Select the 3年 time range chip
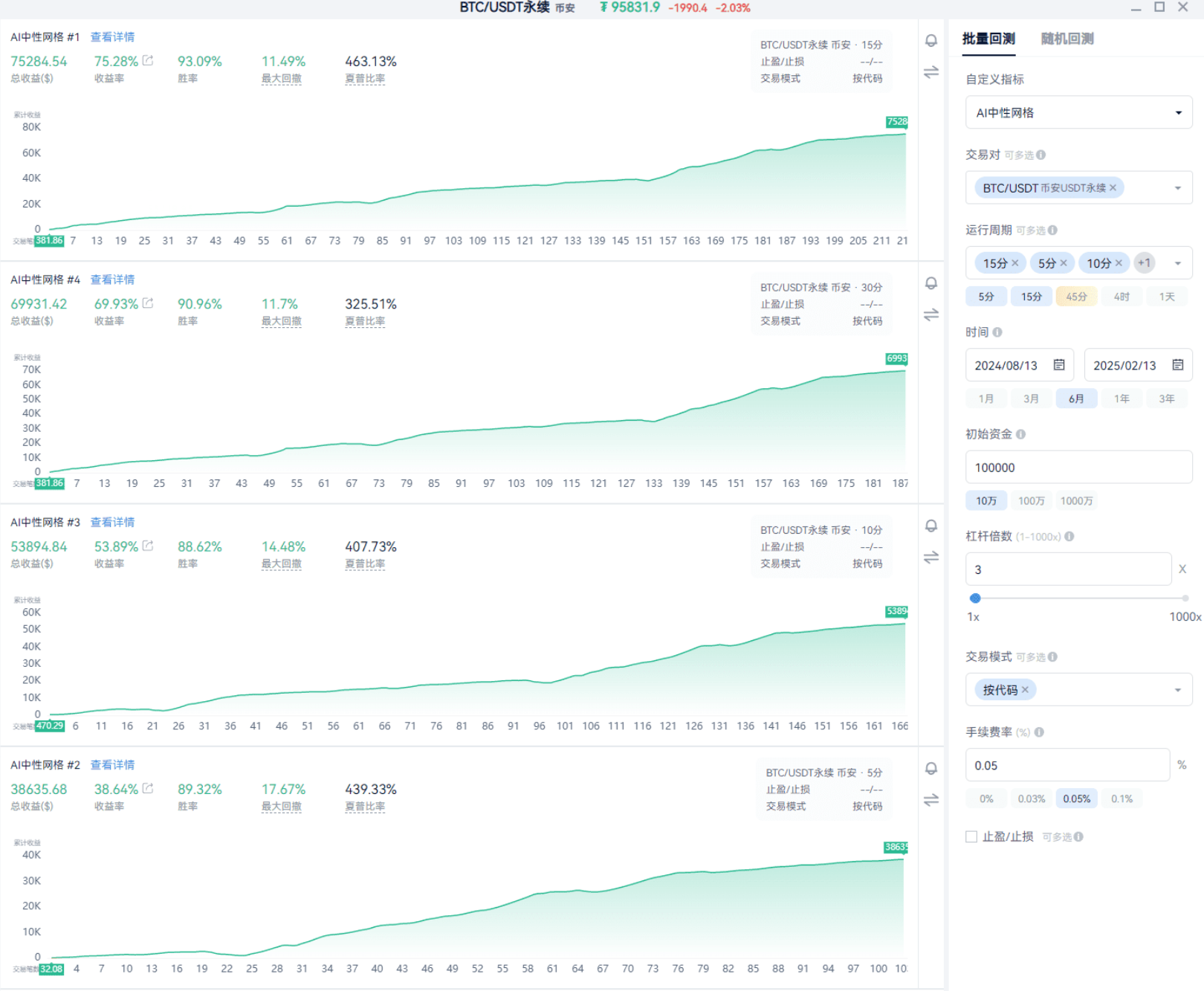This screenshot has height=991, width=1204. click(1168, 398)
